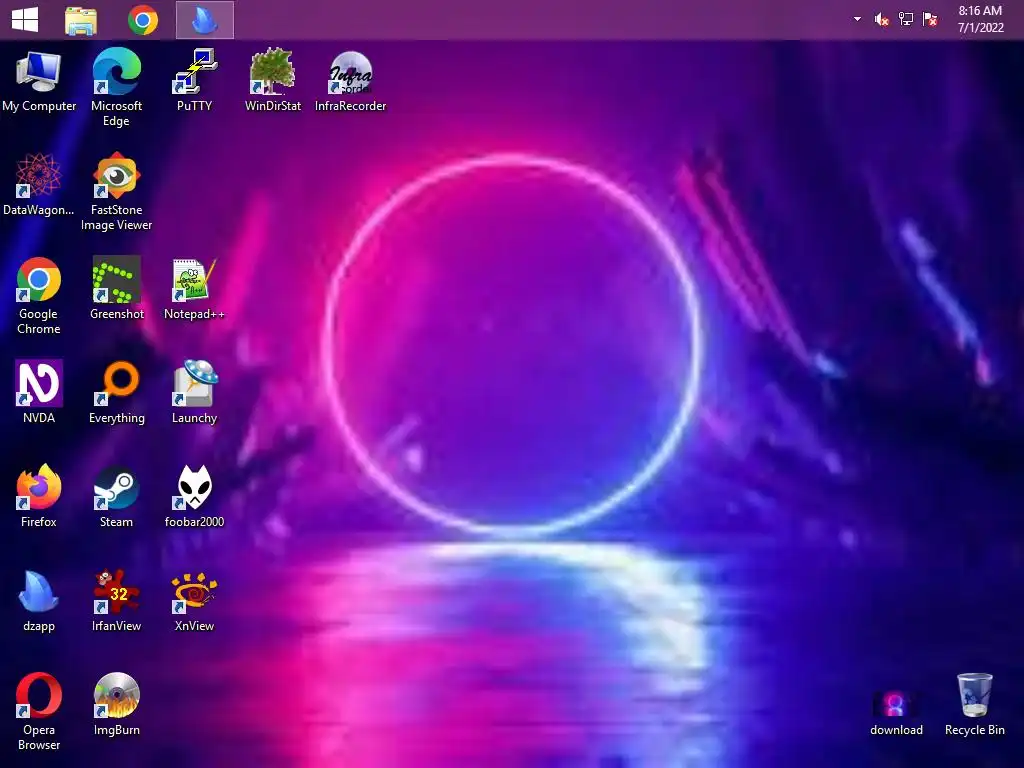The height and width of the screenshot is (768, 1024).
Task: Launch IrfanView from desktop
Action: pos(116,601)
